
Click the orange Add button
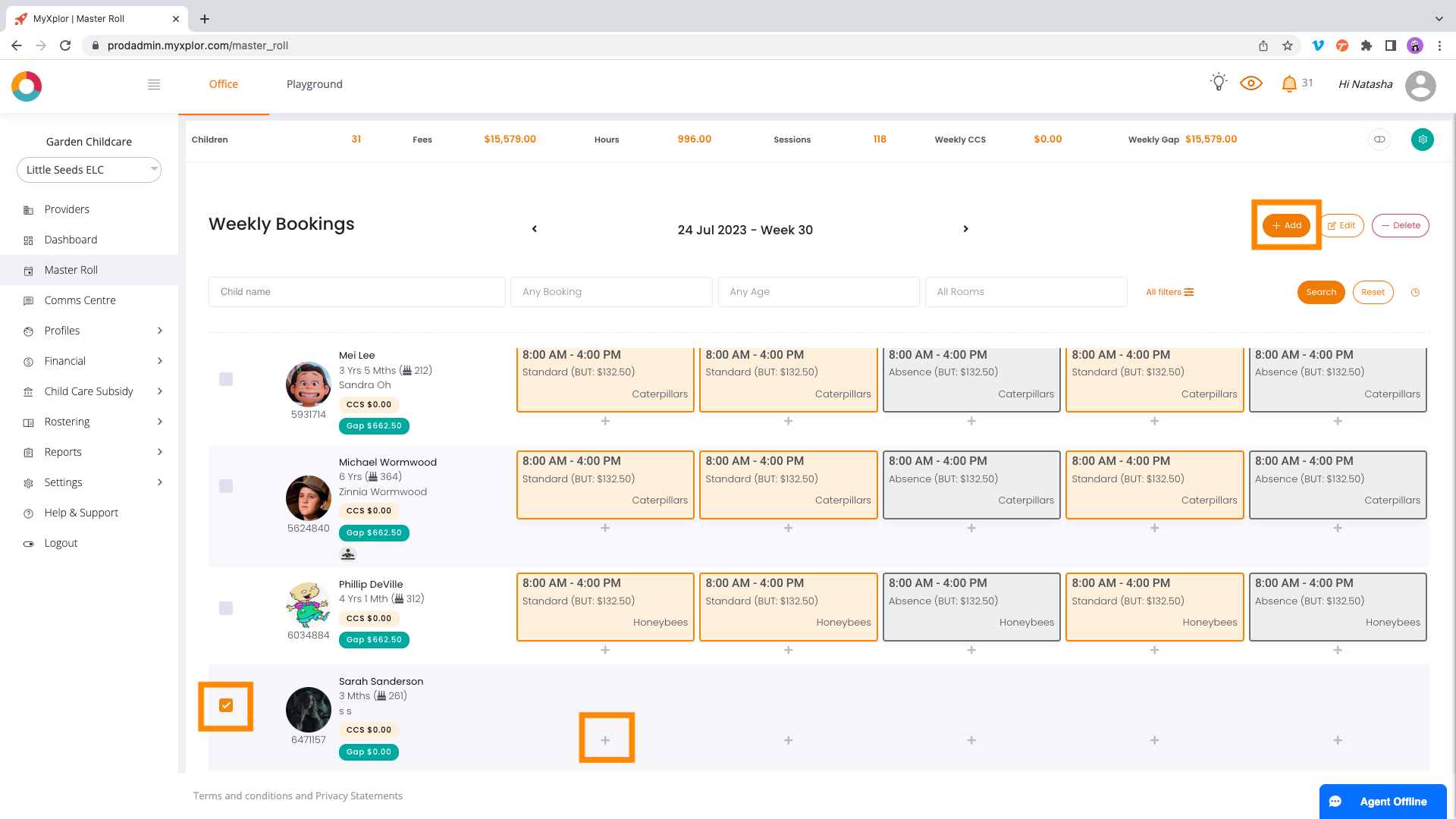click(x=1286, y=226)
